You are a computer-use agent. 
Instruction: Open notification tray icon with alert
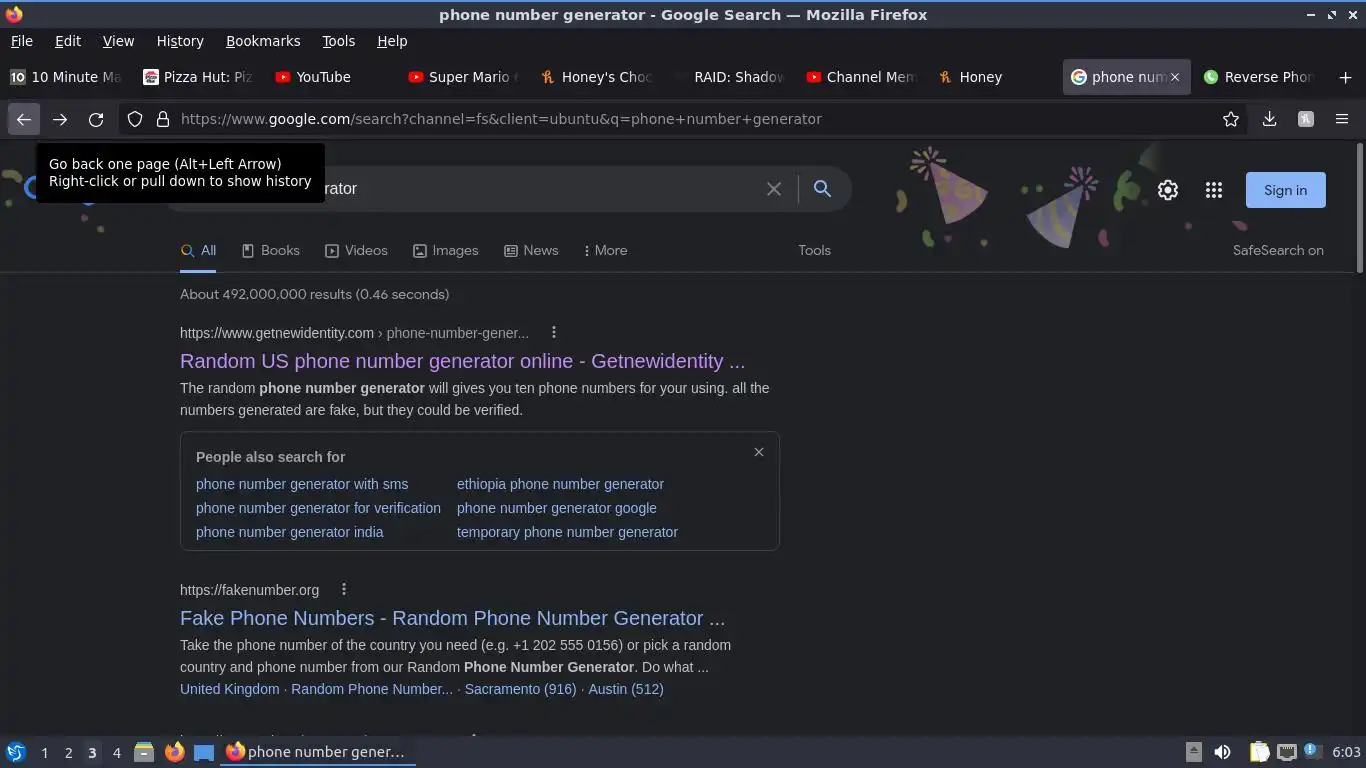click(x=1313, y=752)
